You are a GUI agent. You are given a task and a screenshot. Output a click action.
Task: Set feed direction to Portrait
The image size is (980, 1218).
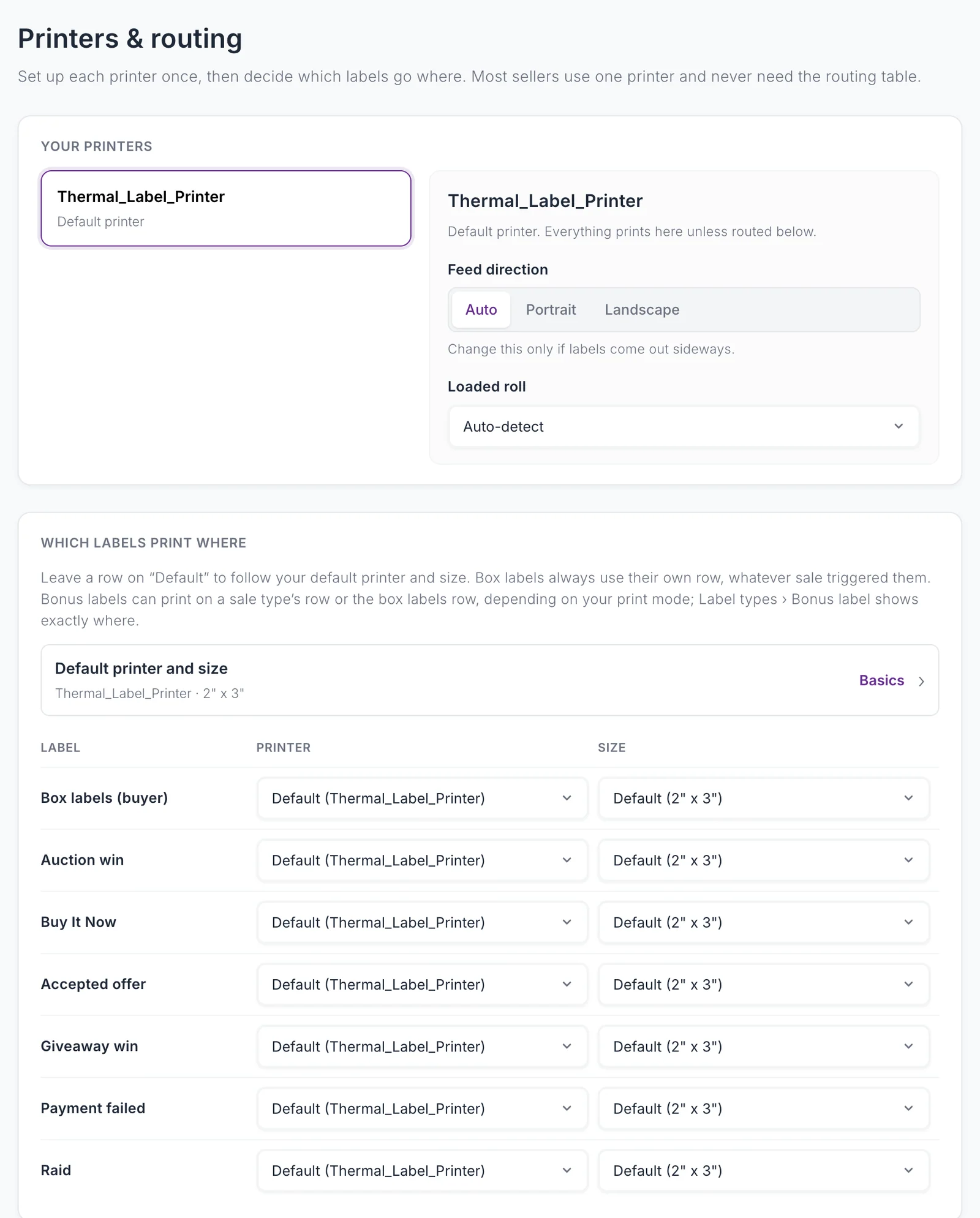(x=551, y=310)
